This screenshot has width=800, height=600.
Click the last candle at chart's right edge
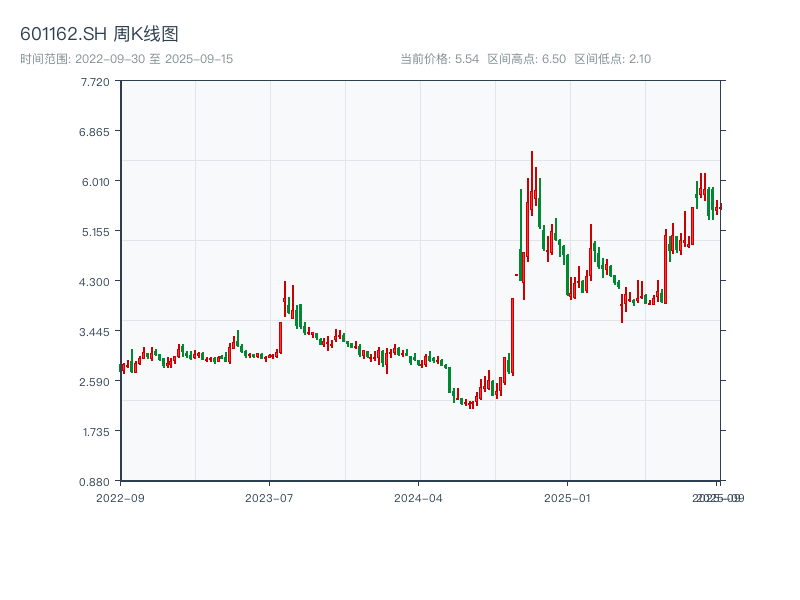click(720, 206)
